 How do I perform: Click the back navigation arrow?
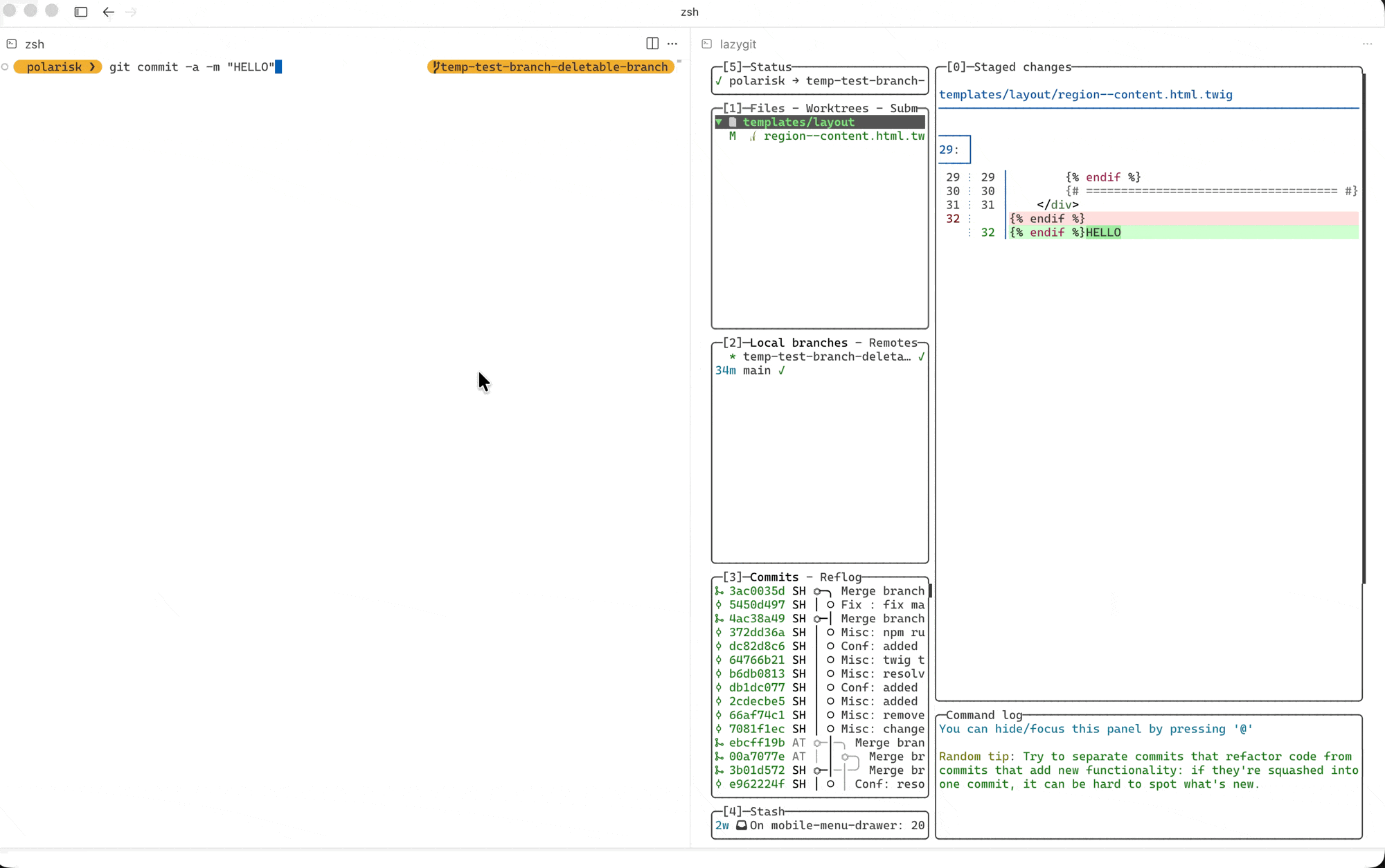108,12
